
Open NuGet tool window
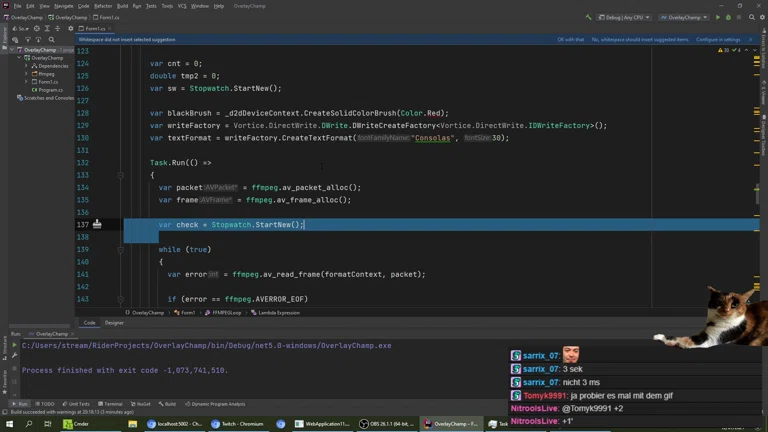pyautogui.click(x=141, y=404)
